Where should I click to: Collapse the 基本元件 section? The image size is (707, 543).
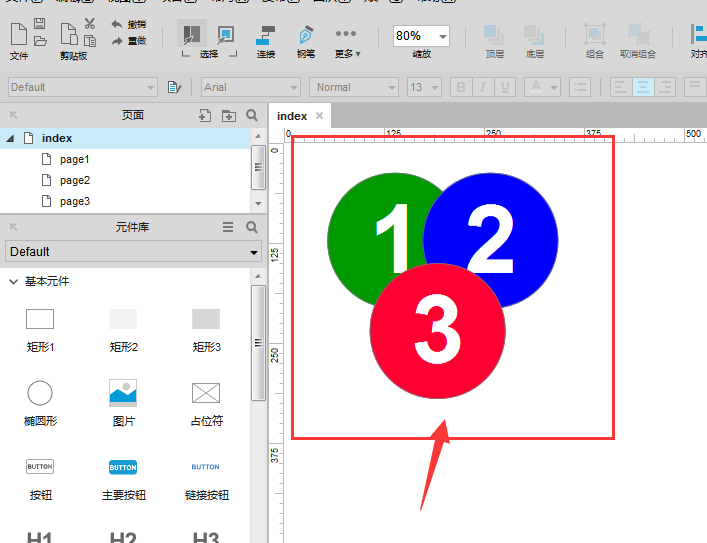[x=14, y=281]
